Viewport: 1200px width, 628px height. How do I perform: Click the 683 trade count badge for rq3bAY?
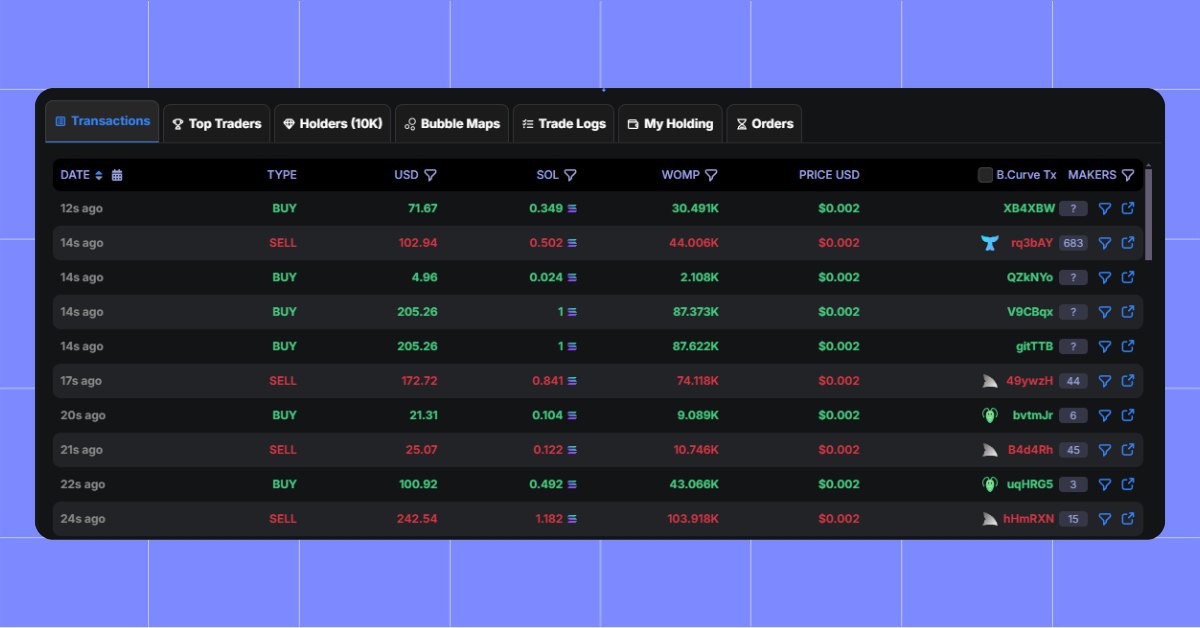pyautogui.click(x=1075, y=242)
